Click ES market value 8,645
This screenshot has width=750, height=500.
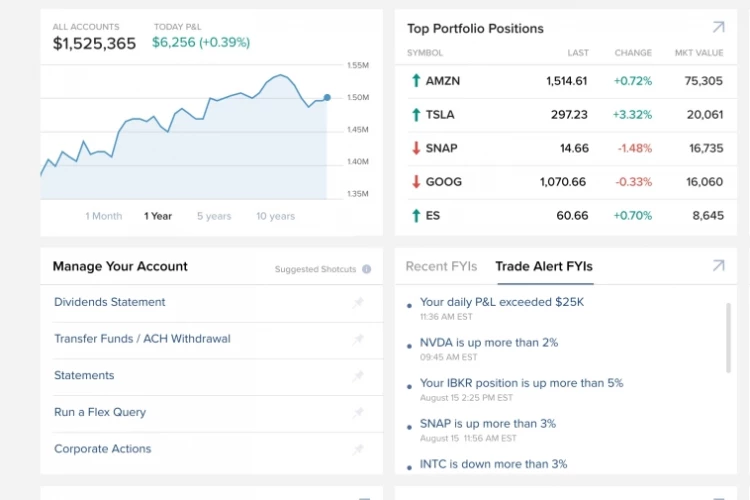click(708, 216)
